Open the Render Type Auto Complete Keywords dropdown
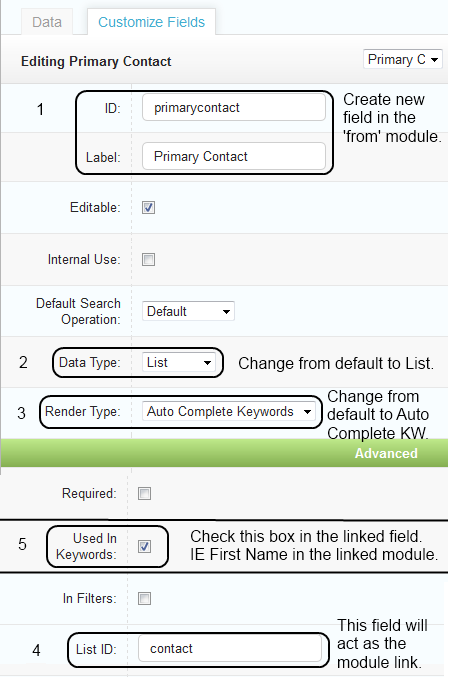Screen dimensions: 449x677 [228, 411]
